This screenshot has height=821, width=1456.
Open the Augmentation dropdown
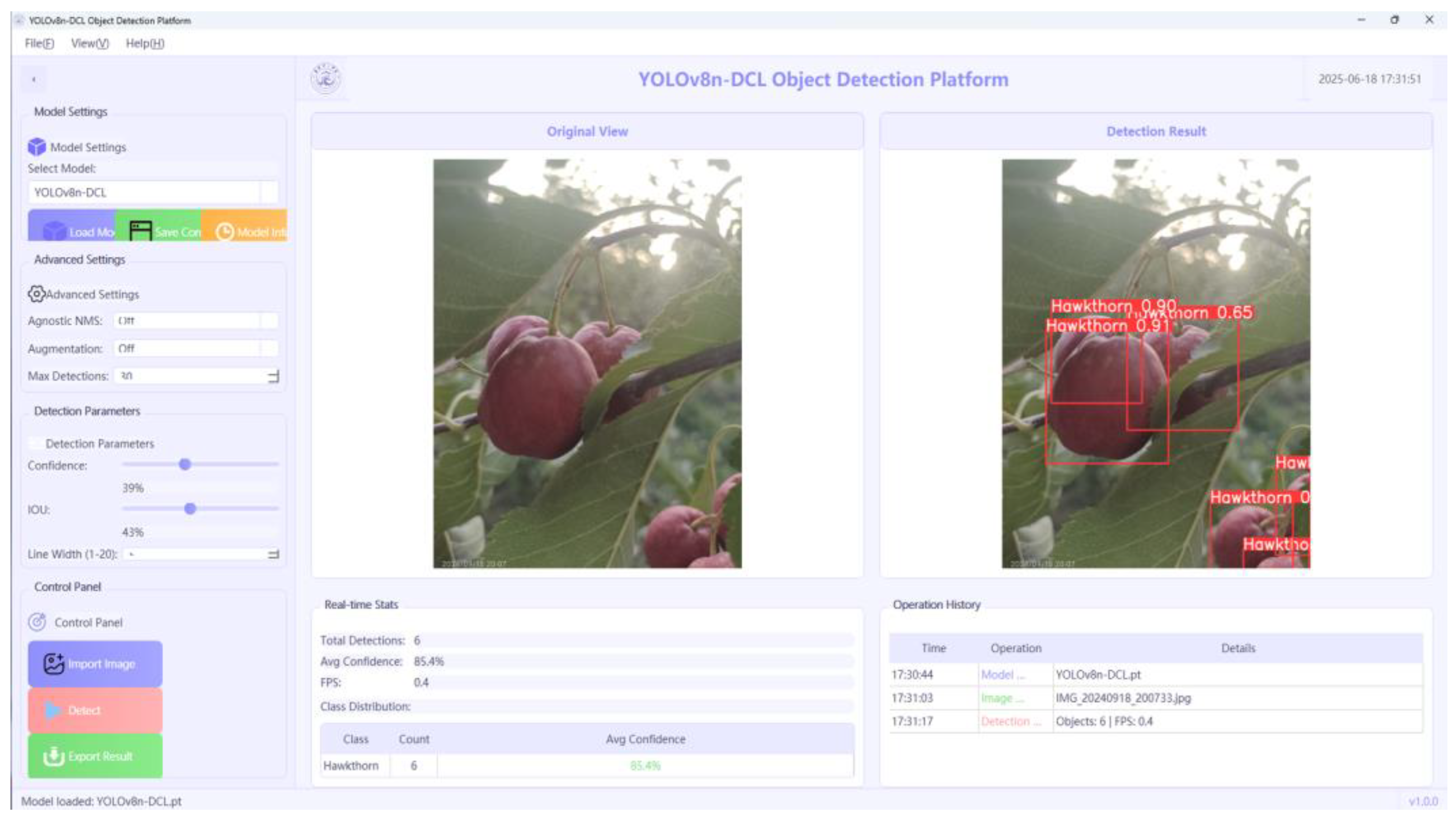[x=195, y=348]
